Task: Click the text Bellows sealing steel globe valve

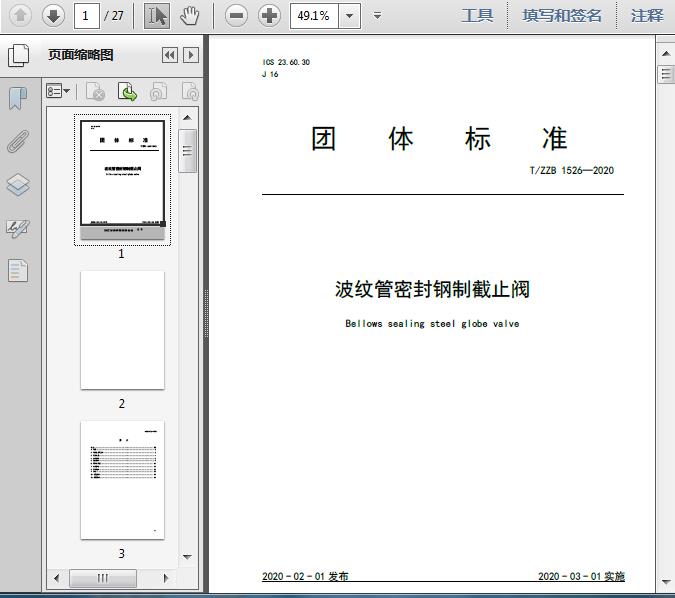Action: pyautogui.click(x=432, y=324)
